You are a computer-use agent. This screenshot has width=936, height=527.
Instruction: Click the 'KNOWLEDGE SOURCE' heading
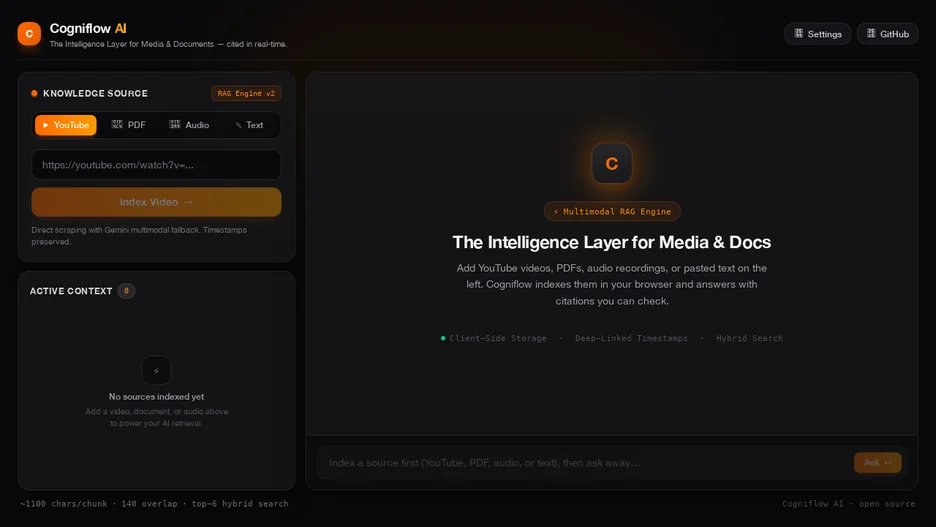(96, 93)
